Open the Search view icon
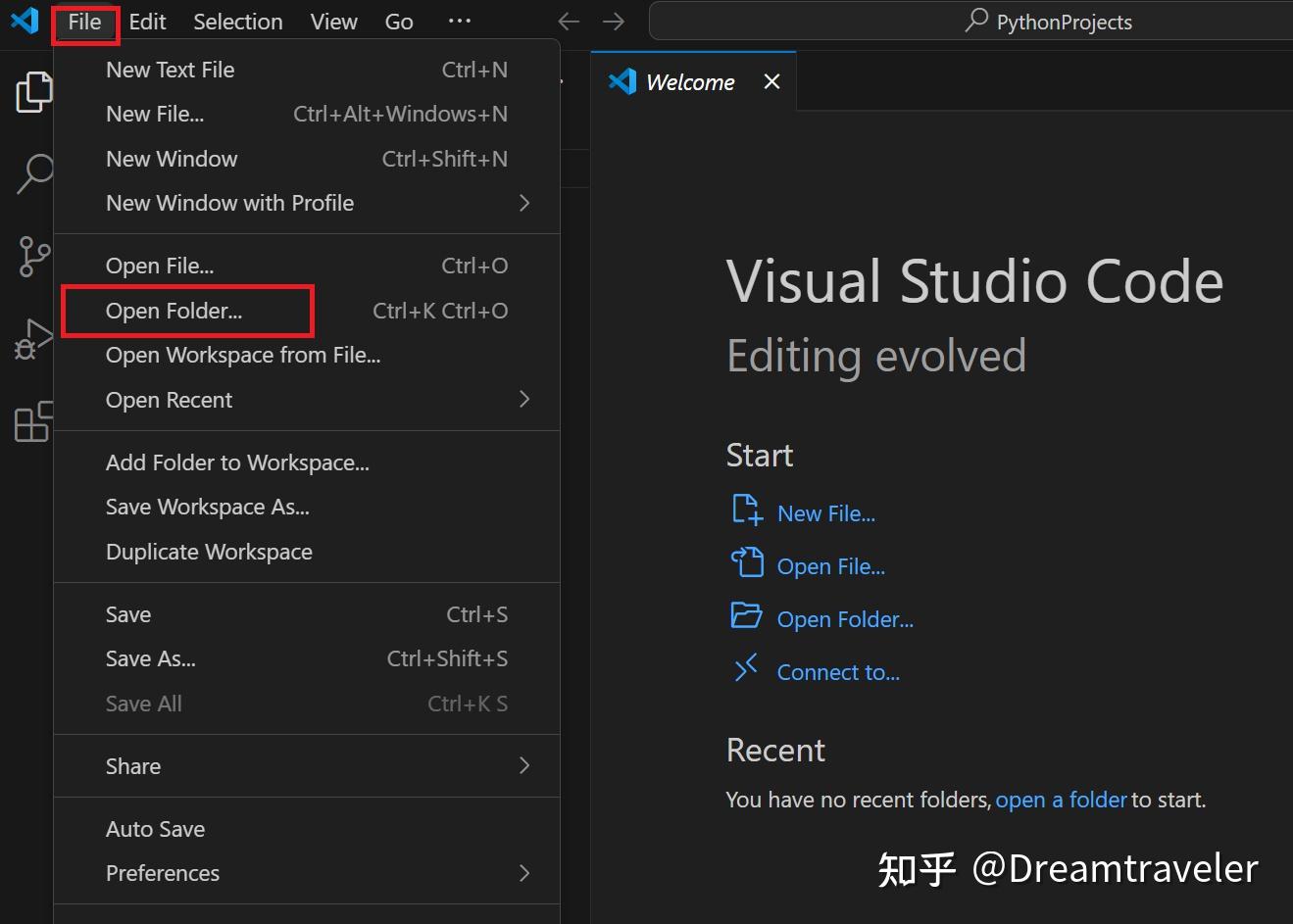Viewport: 1293px width, 924px height. (x=33, y=174)
